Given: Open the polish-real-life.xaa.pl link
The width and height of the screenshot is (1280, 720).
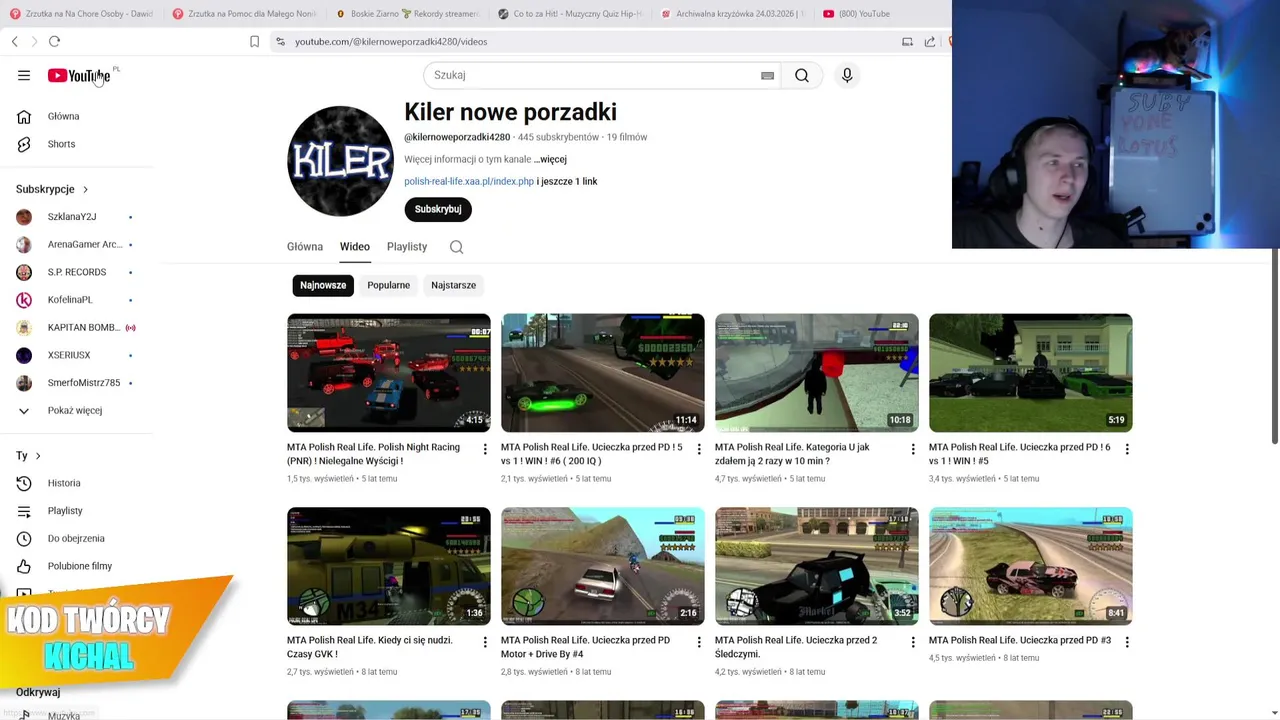Looking at the screenshot, I should [469, 182].
